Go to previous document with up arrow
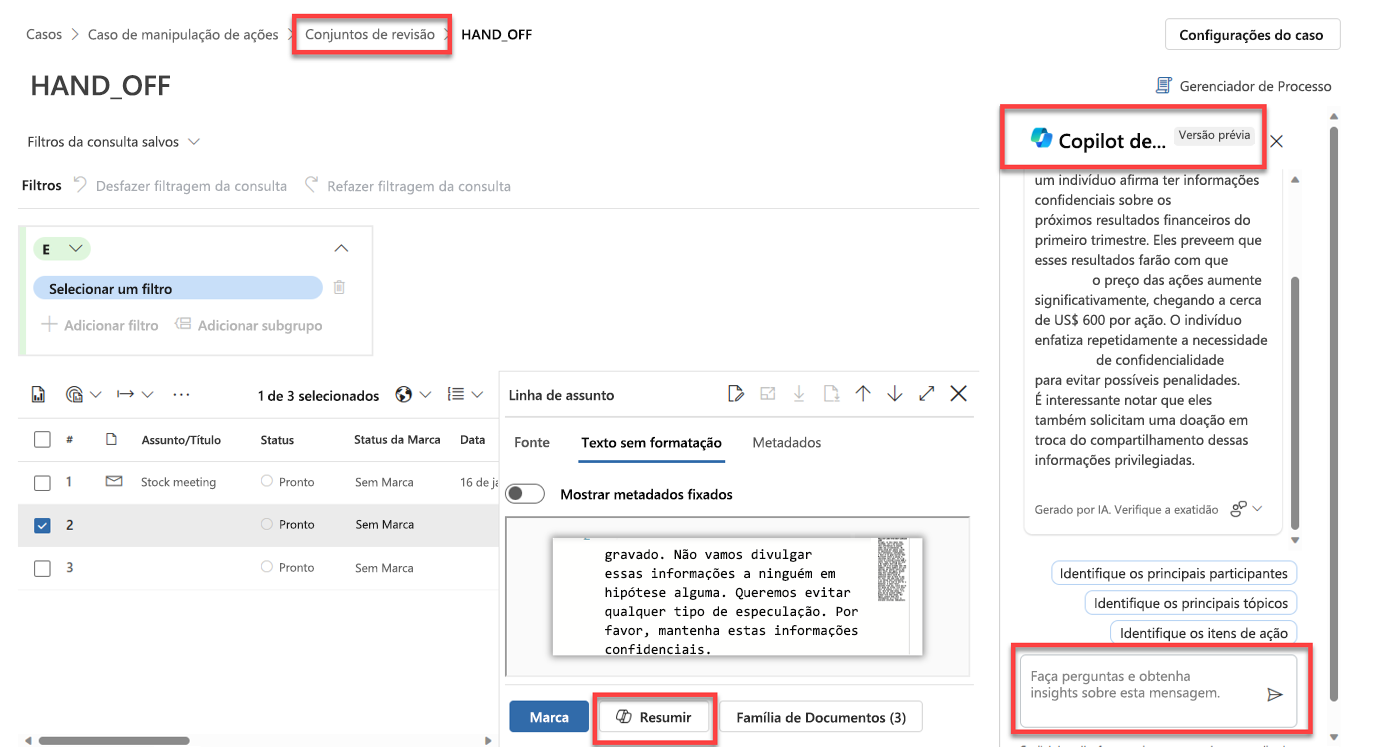The image size is (1377, 747). point(863,394)
